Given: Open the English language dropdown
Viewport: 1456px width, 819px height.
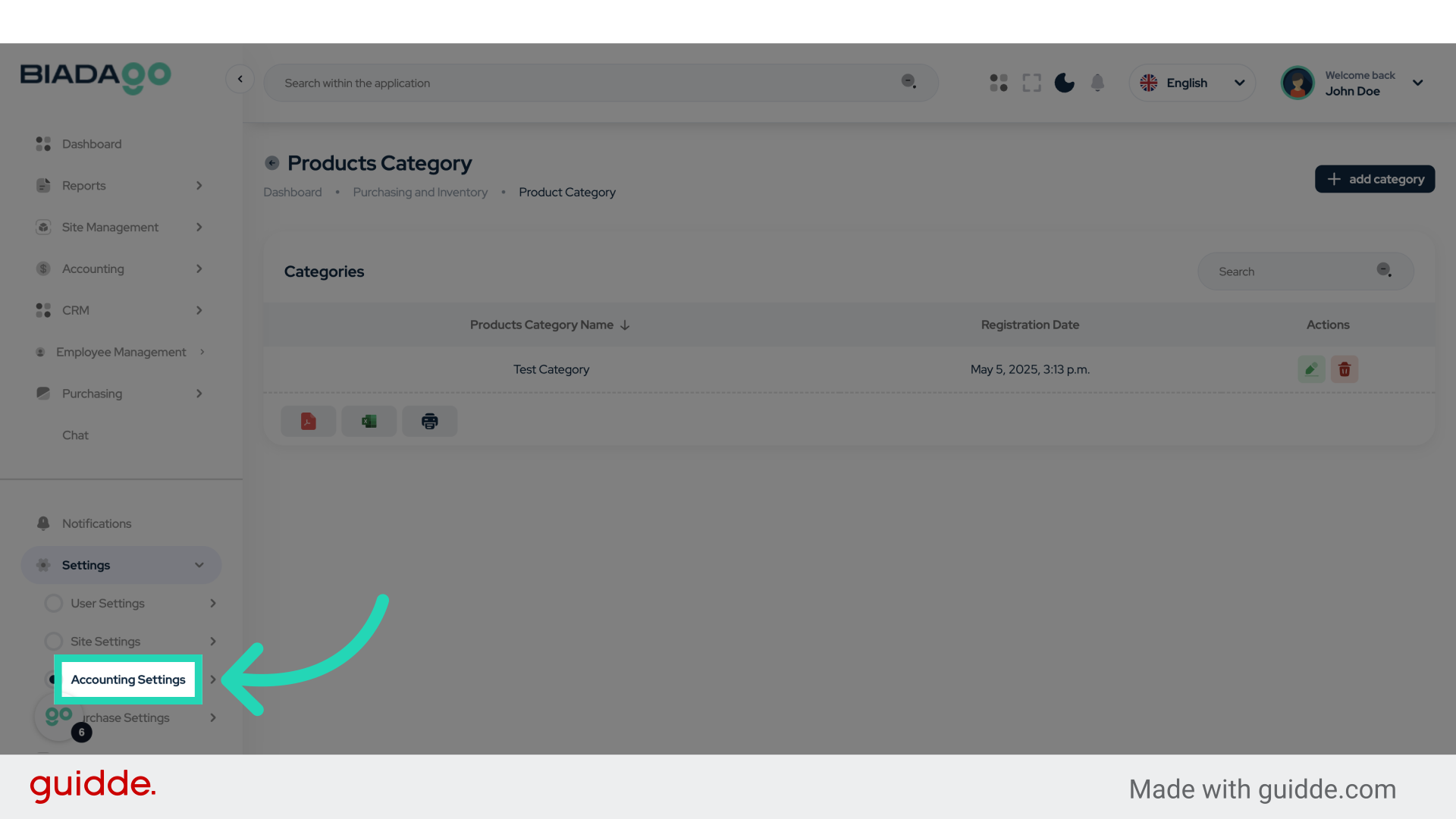Looking at the screenshot, I should [1192, 83].
